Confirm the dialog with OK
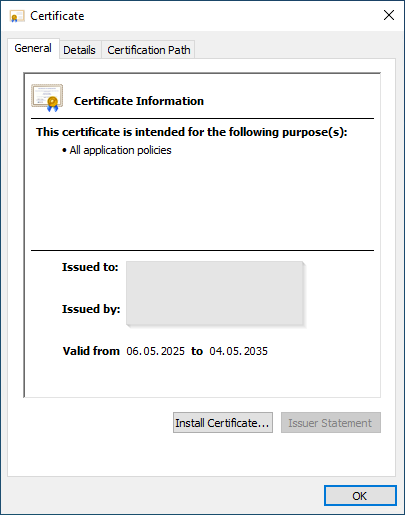Screen dimensions: 405x515 (360, 496)
